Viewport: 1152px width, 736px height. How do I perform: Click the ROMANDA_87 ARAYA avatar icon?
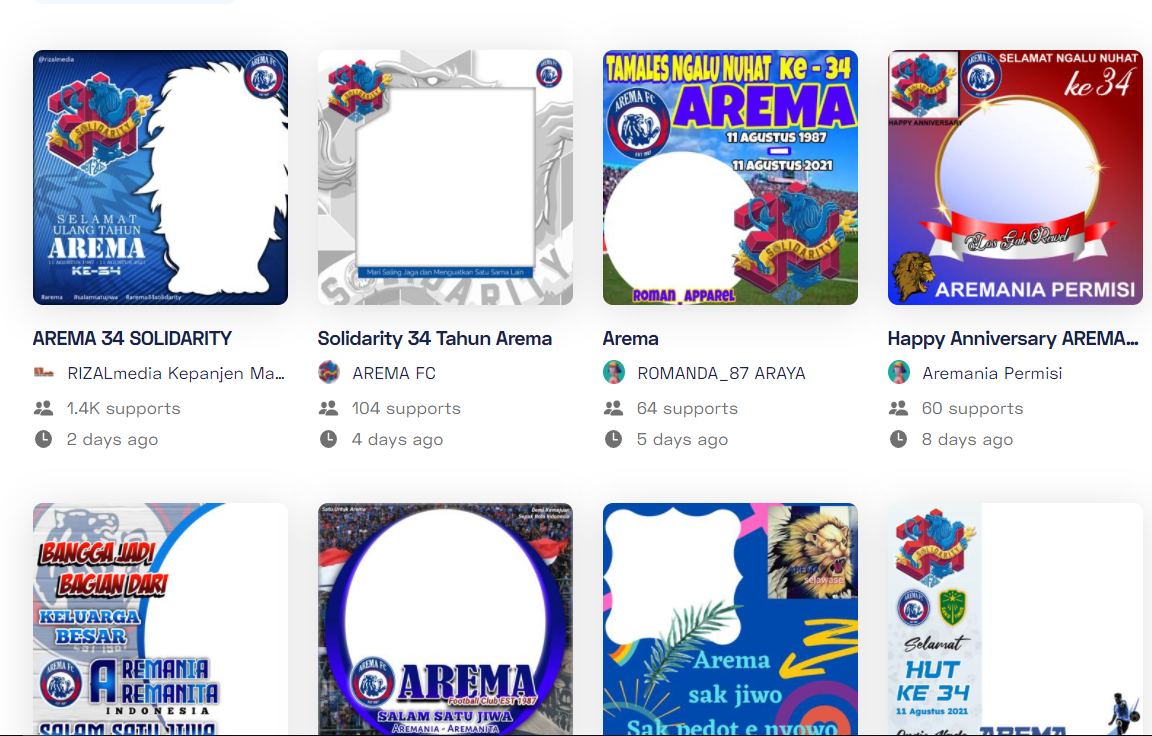pos(613,372)
